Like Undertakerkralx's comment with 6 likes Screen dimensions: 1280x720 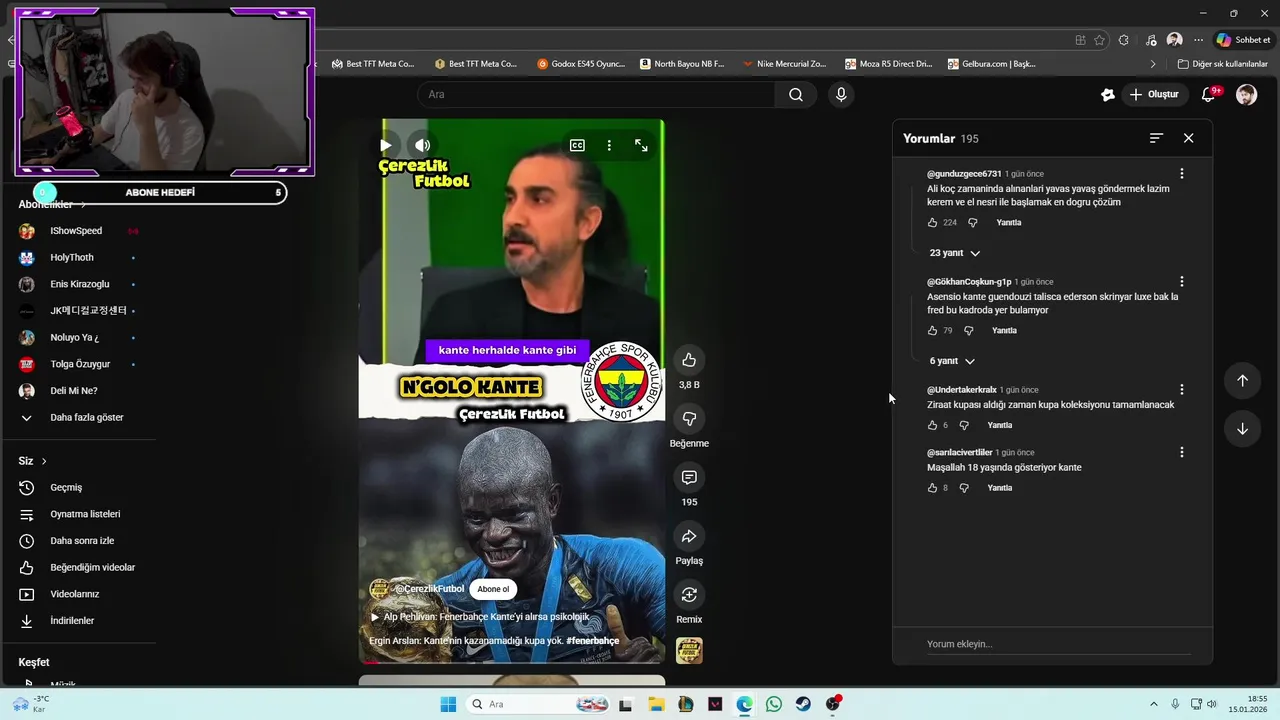[x=933, y=425]
